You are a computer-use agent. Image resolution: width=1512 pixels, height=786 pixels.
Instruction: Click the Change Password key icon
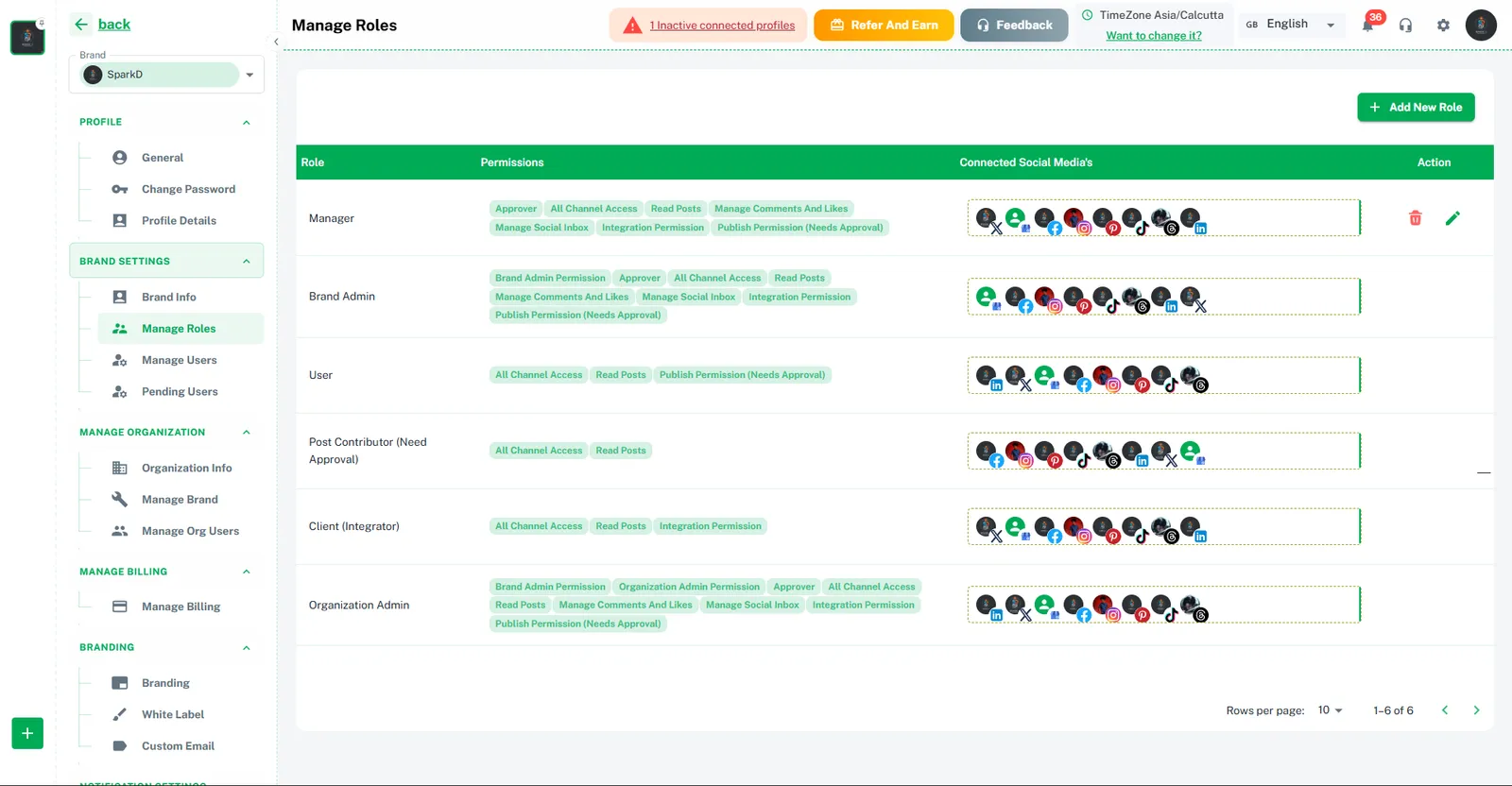120,189
